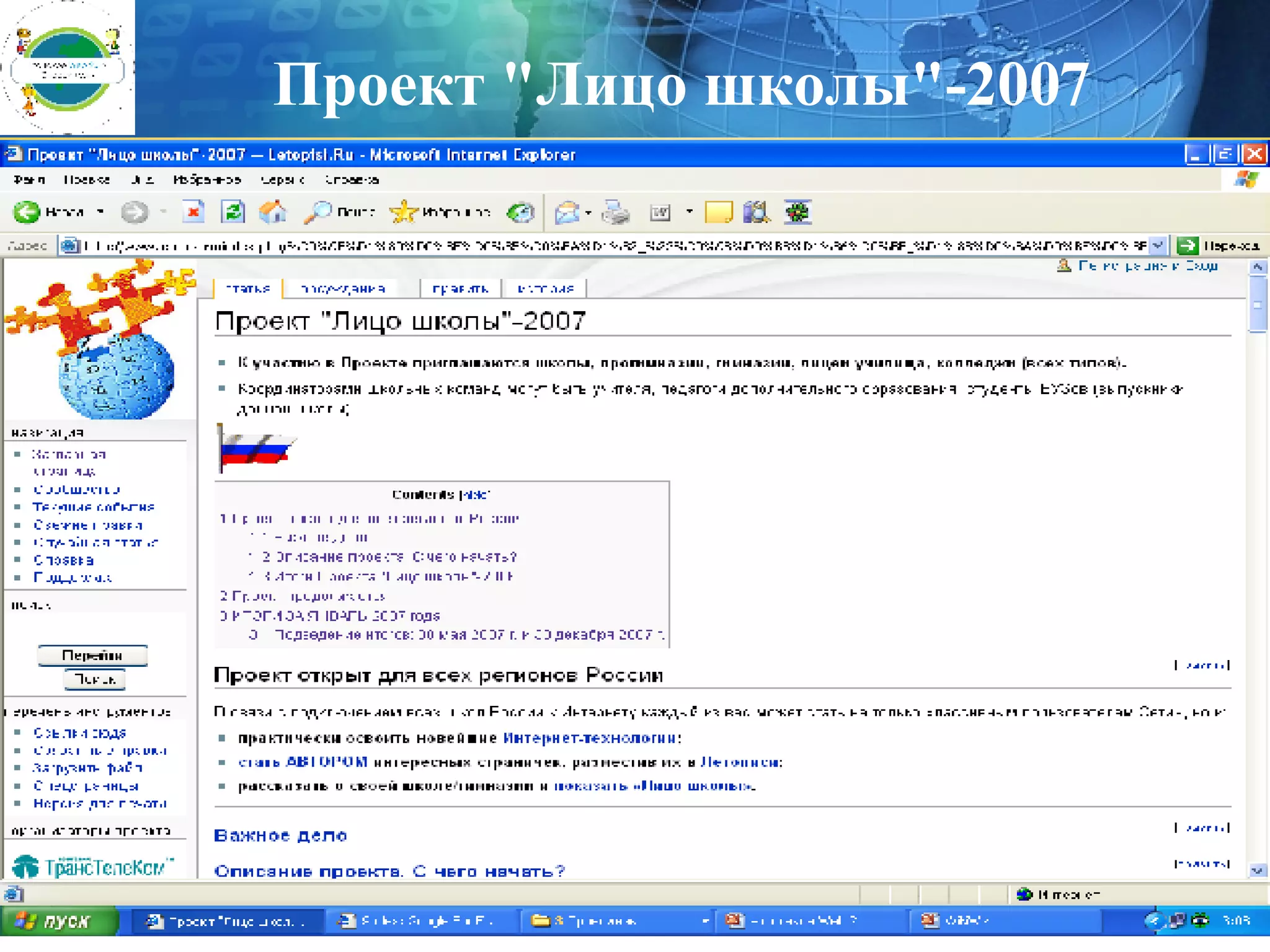The height and width of the screenshot is (952, 1270).
Task: Click the Russian flag image
Action: coord(255,448)
